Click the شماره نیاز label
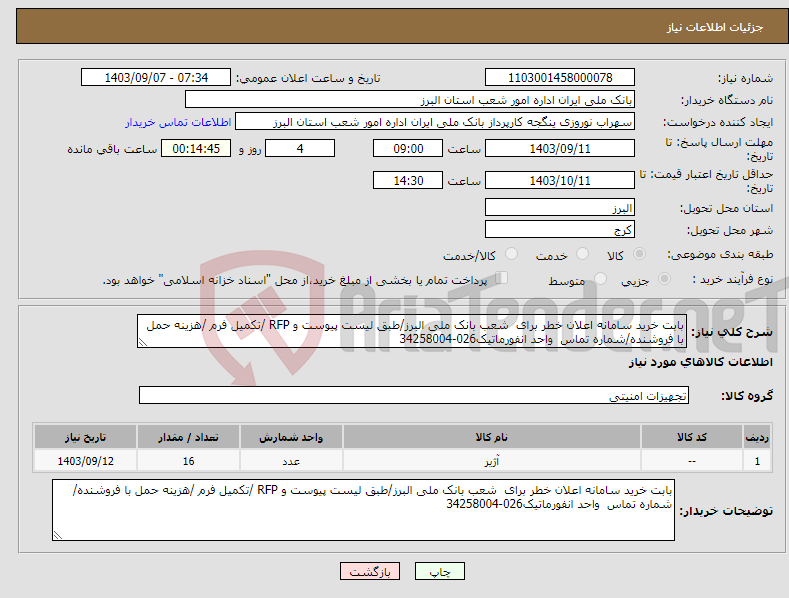 pos(745,78)
